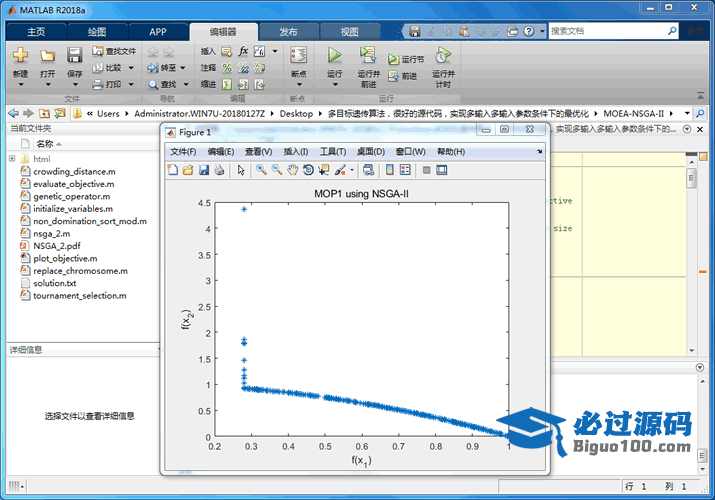Viewport: 715px width, 500px height.
Task: Select solution.txt file
Action: (55, 283)
